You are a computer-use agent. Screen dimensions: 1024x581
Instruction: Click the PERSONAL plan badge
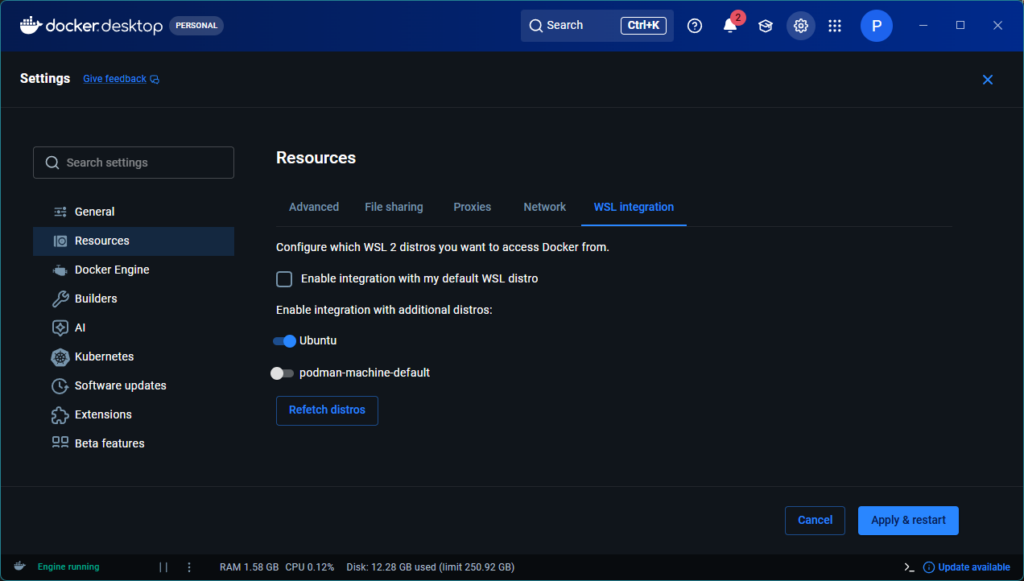click(x=197, y=25)
